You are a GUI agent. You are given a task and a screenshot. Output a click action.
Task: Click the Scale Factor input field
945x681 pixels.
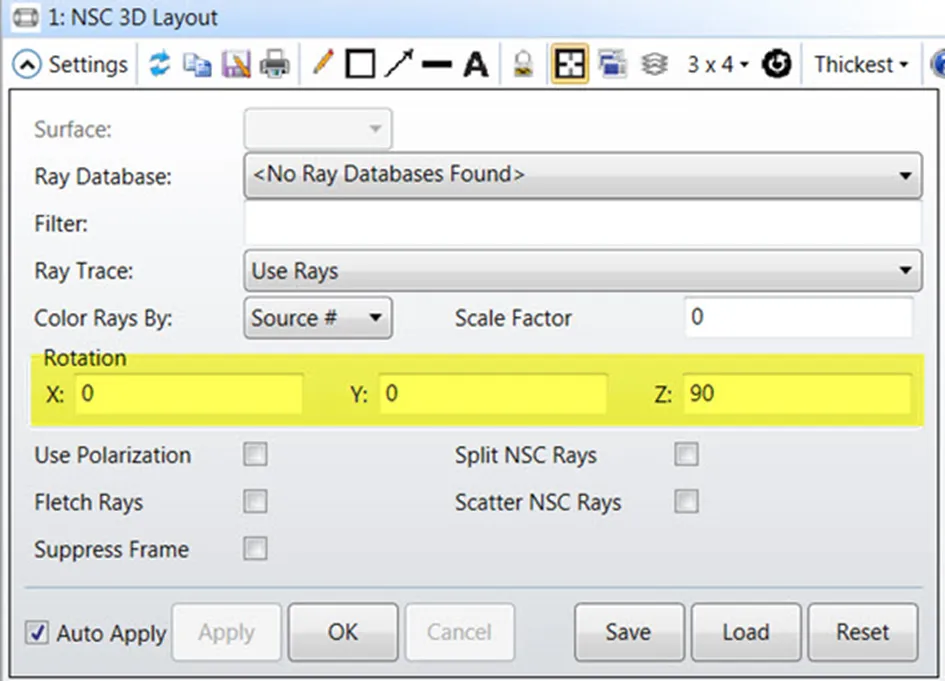pyautogui.click(x=799, y=317)
